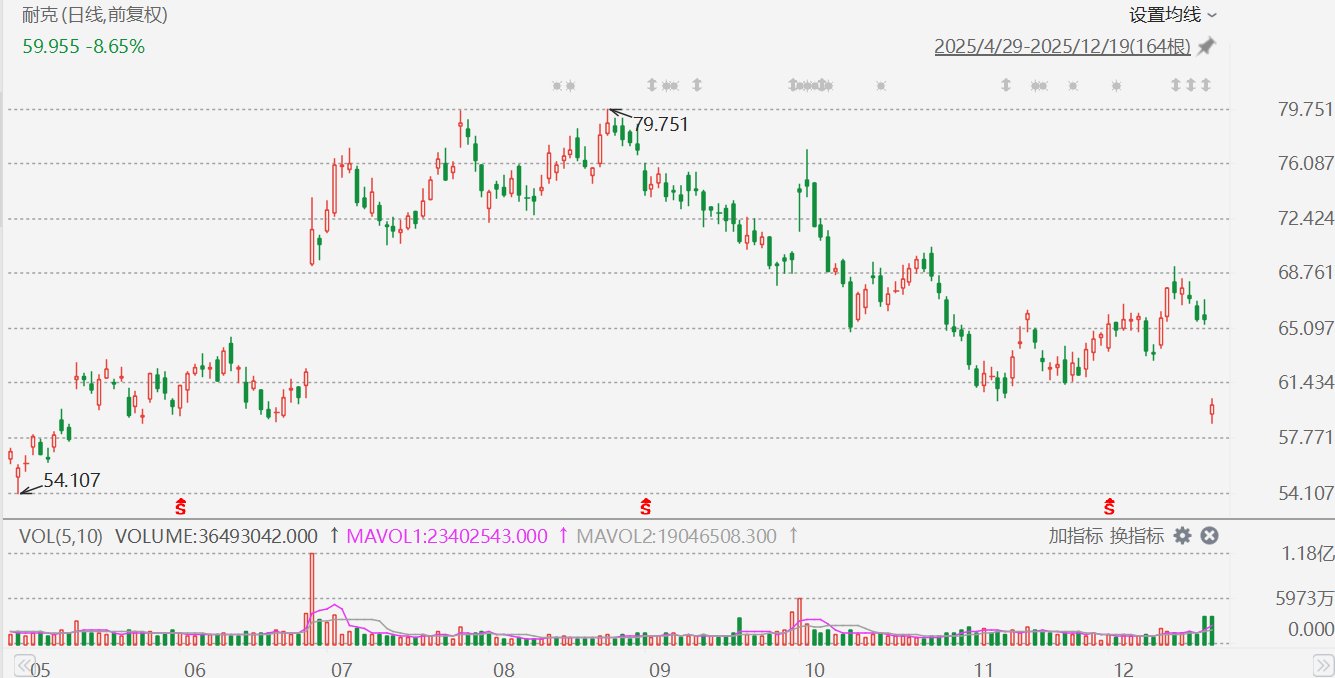Select the latest red candlestick after the gap down
The height and width of the screenshot is (678, 1335).
(1212, 410)
